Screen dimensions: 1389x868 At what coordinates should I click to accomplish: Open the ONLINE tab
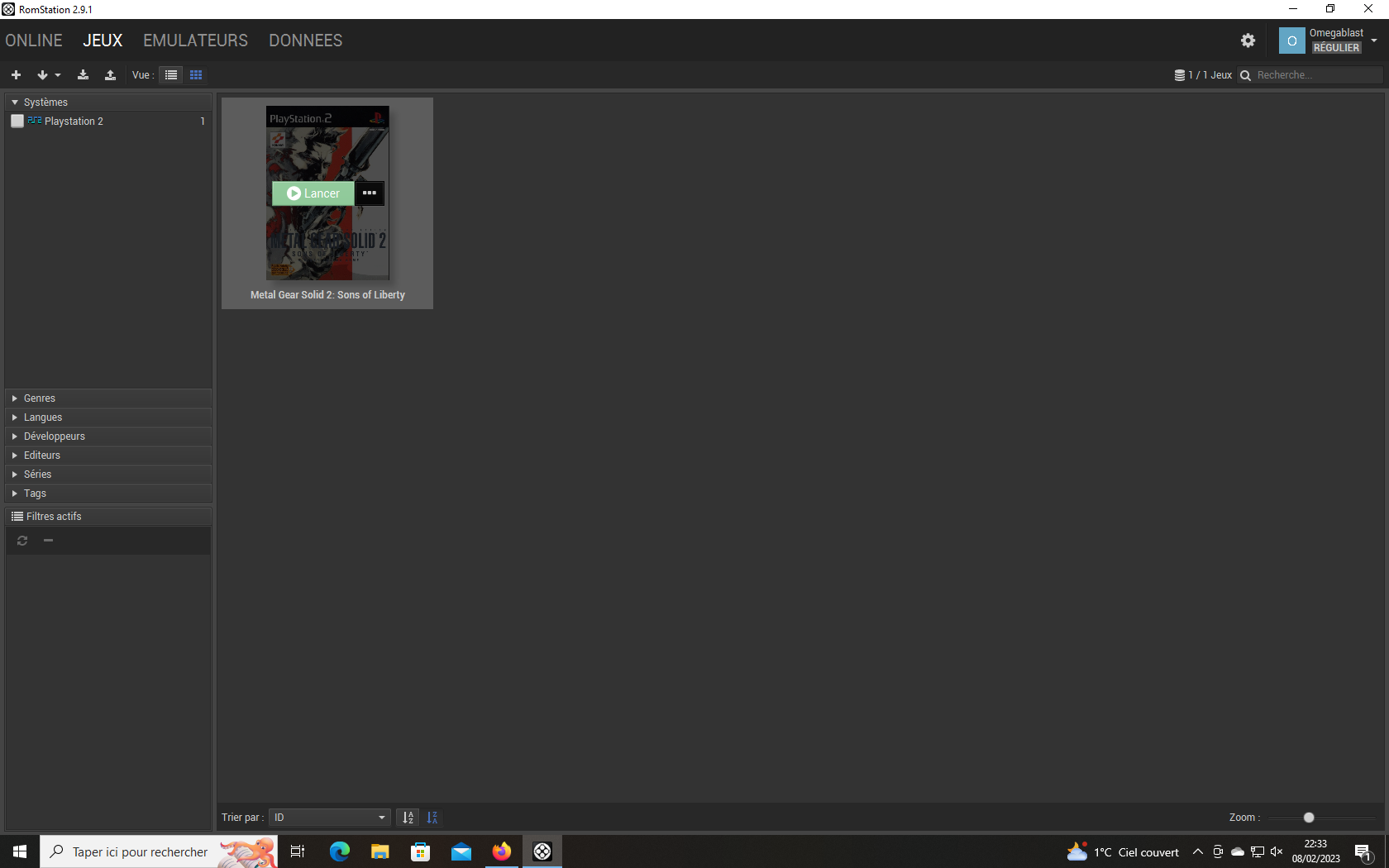(x=34, y=41)
